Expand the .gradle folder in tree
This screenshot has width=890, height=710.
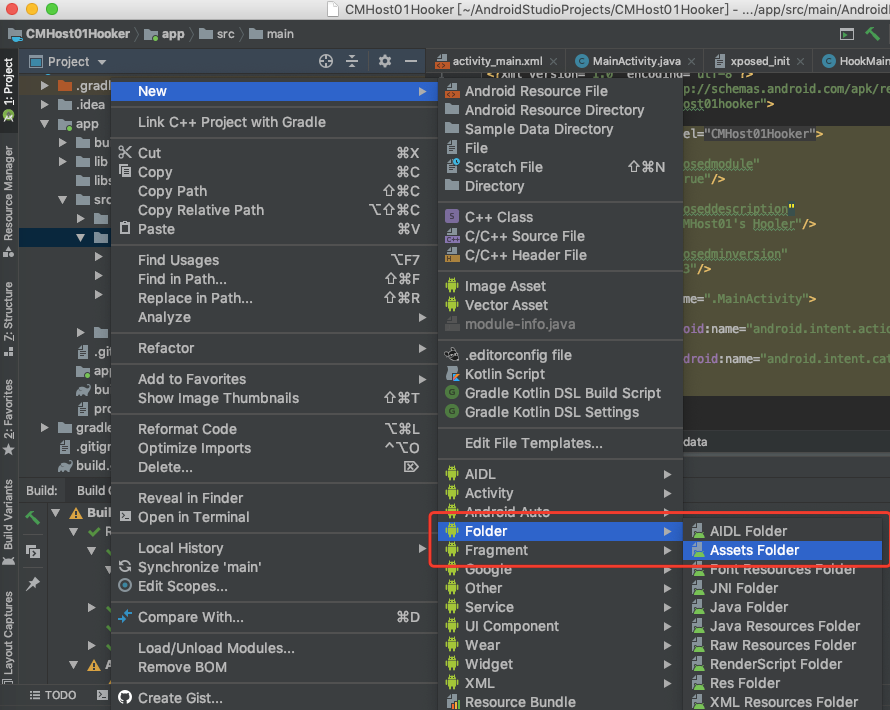[x=44, y=86]
